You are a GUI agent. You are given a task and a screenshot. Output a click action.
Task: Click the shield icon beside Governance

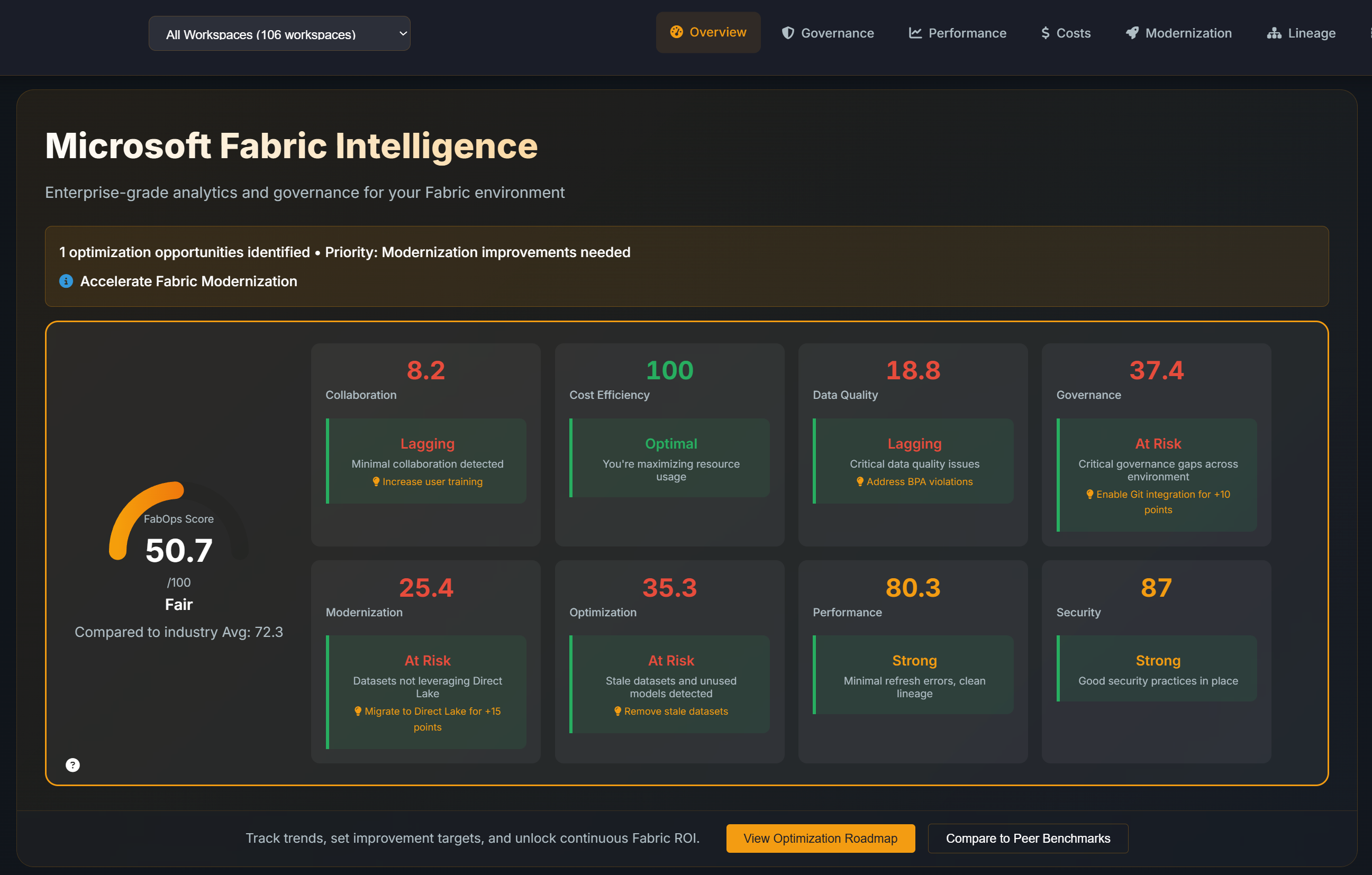click(787, 33)
